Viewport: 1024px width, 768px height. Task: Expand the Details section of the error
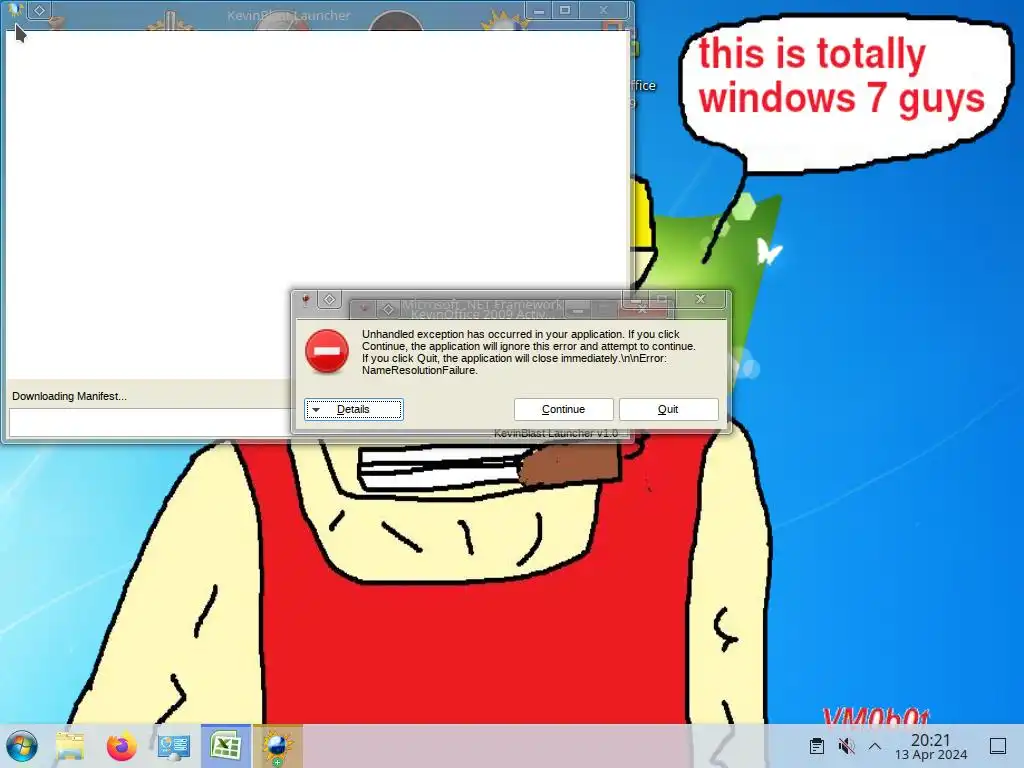coord(353,409)
